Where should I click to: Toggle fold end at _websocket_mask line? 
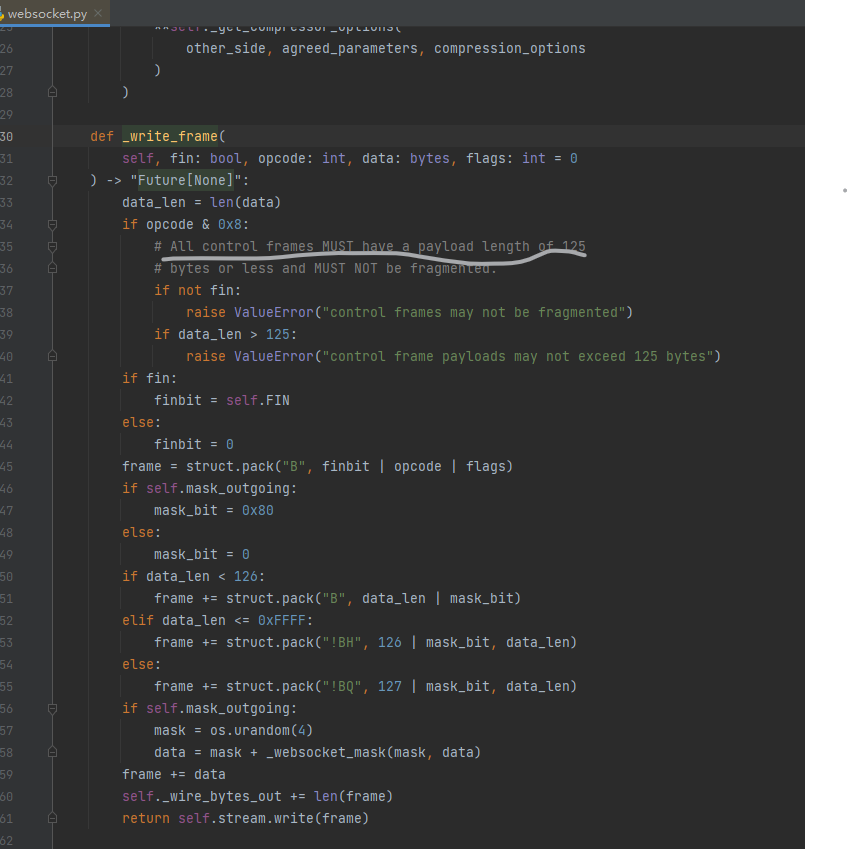coord(53,752)
